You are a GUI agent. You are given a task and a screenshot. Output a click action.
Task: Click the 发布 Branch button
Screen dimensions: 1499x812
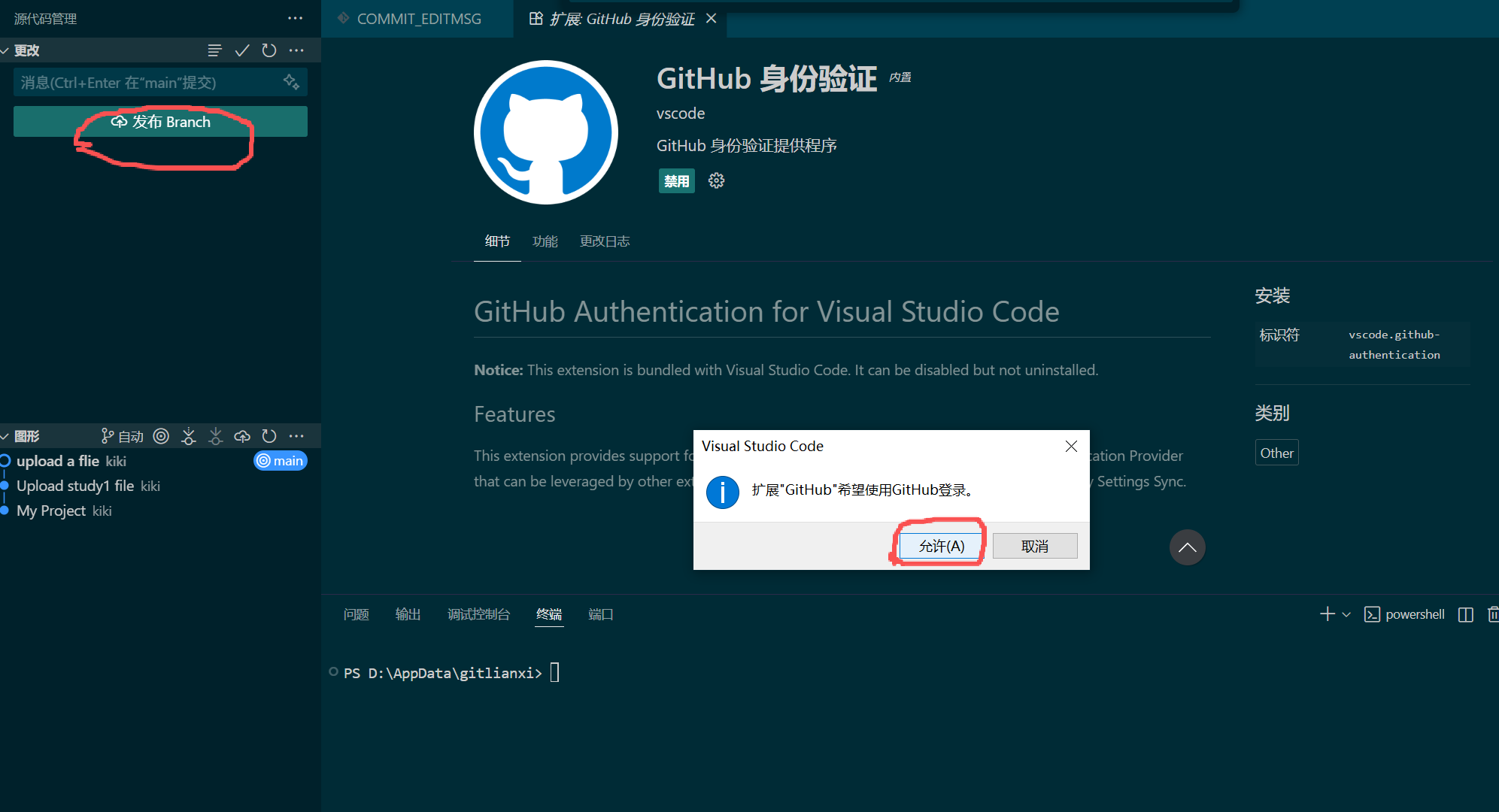160,122
